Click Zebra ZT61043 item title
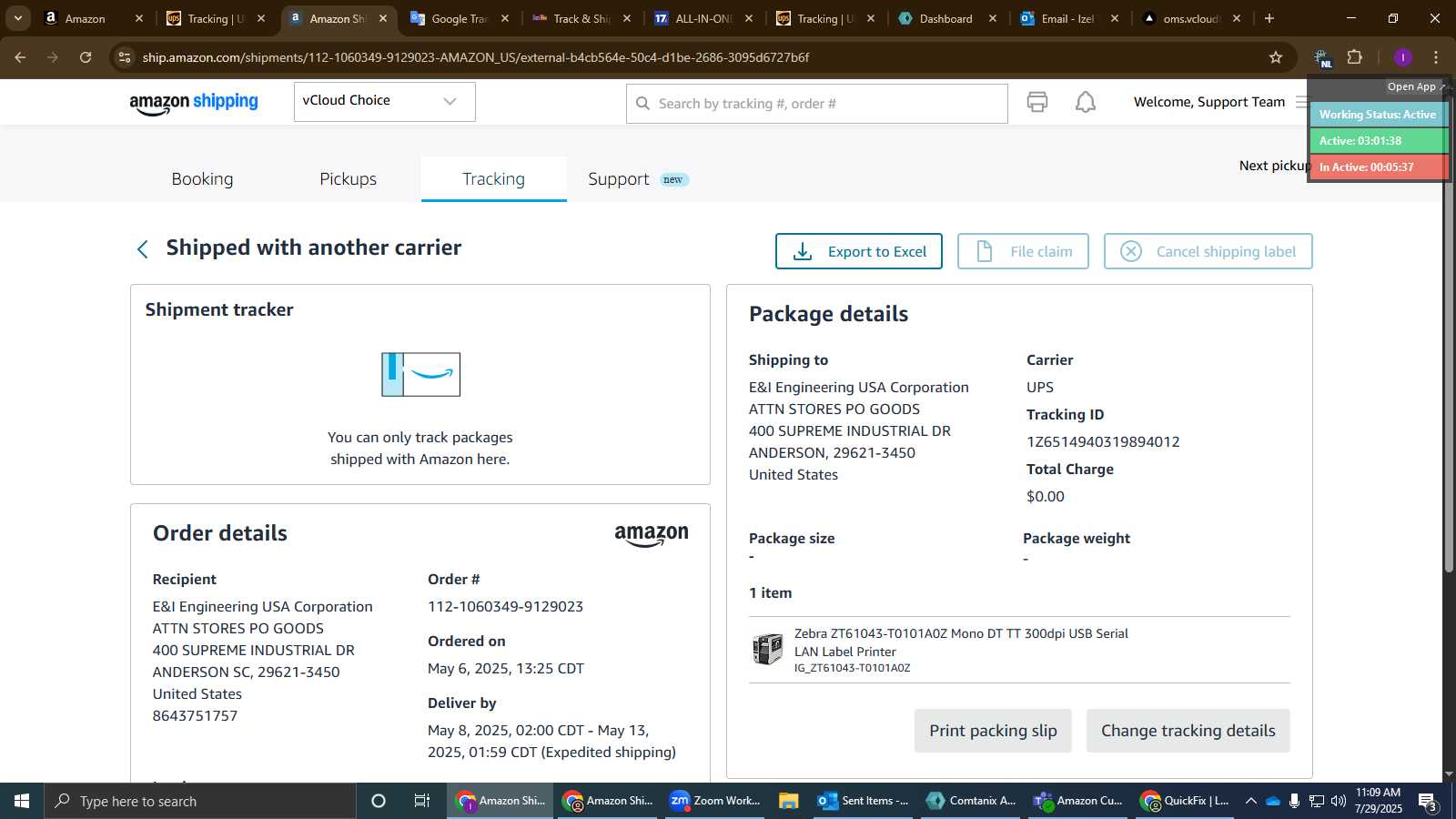Viewport: 1456px width, 819px height. [961, 642]
